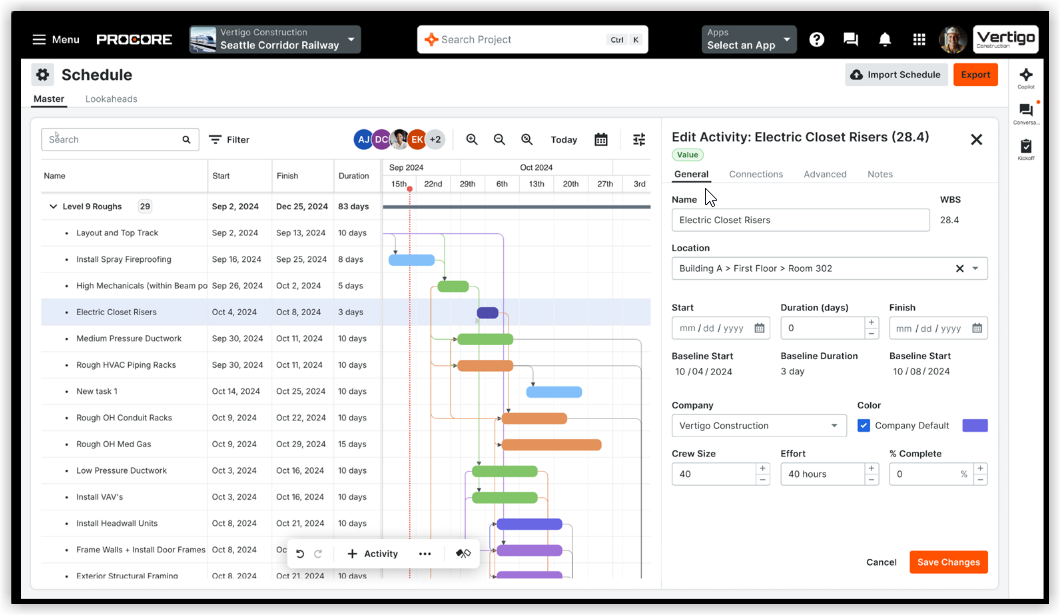This screenshot has width=1061, height=616.
Task: Open the Company dropdown showing Vertigo Construction
Action: [x=759, y=425]
